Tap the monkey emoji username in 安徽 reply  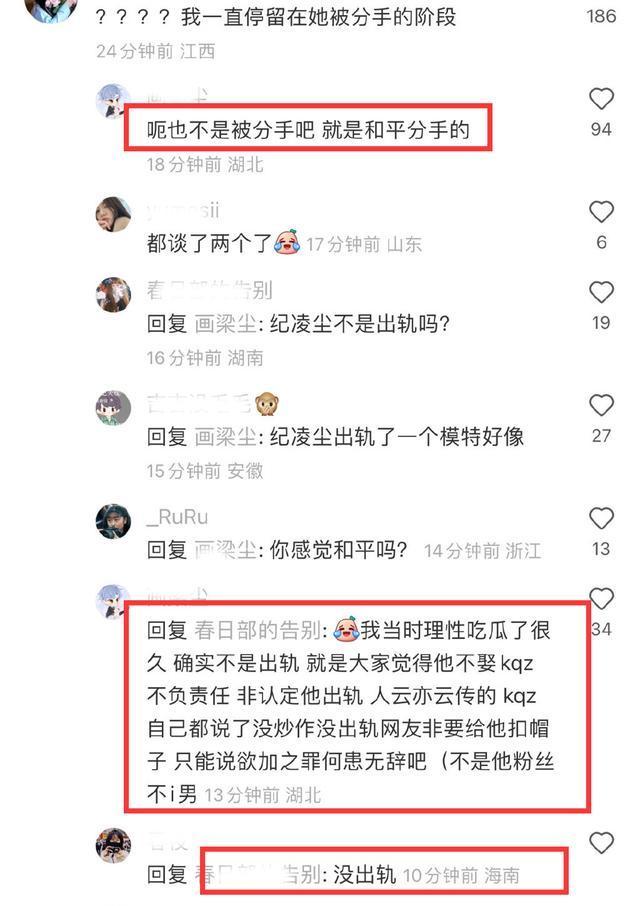pos(213,404)
